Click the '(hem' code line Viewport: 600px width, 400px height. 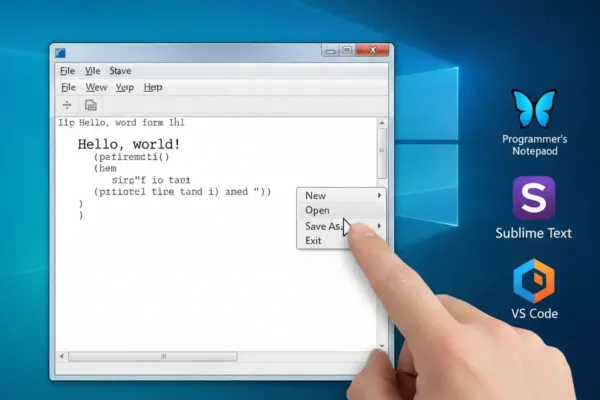(x=105, y=168)
